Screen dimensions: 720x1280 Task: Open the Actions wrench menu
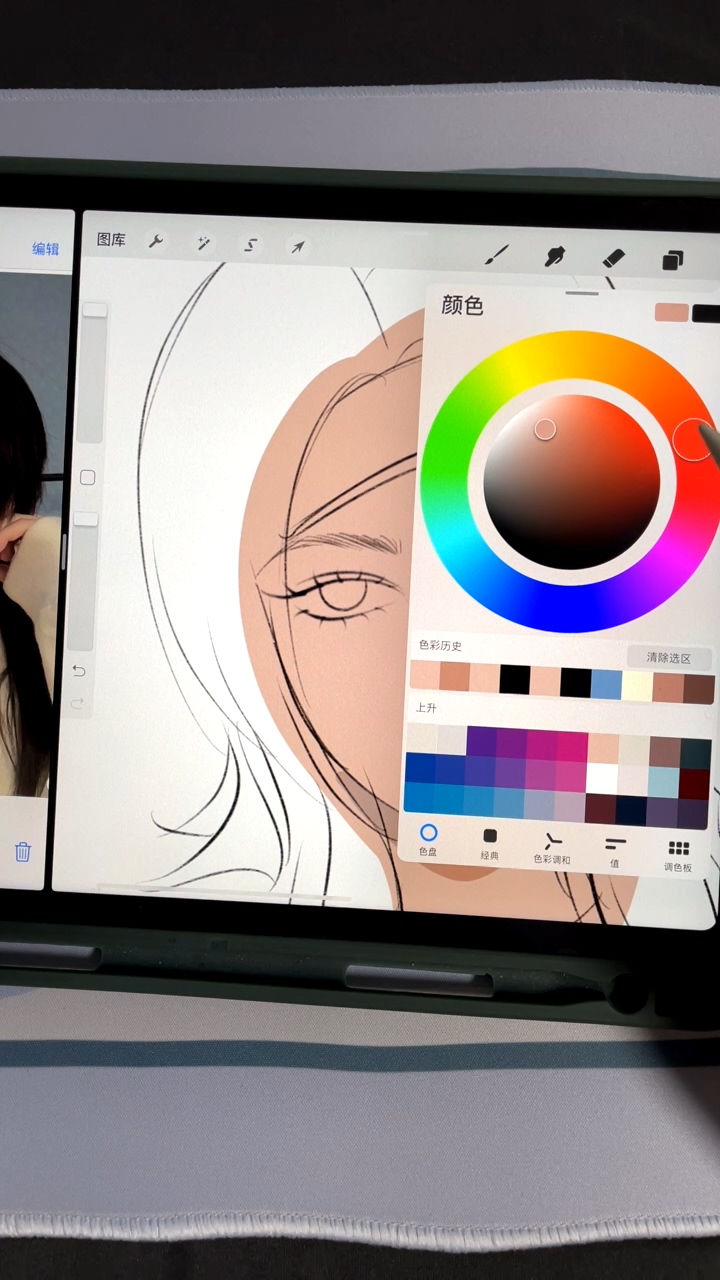click(156, 241)
